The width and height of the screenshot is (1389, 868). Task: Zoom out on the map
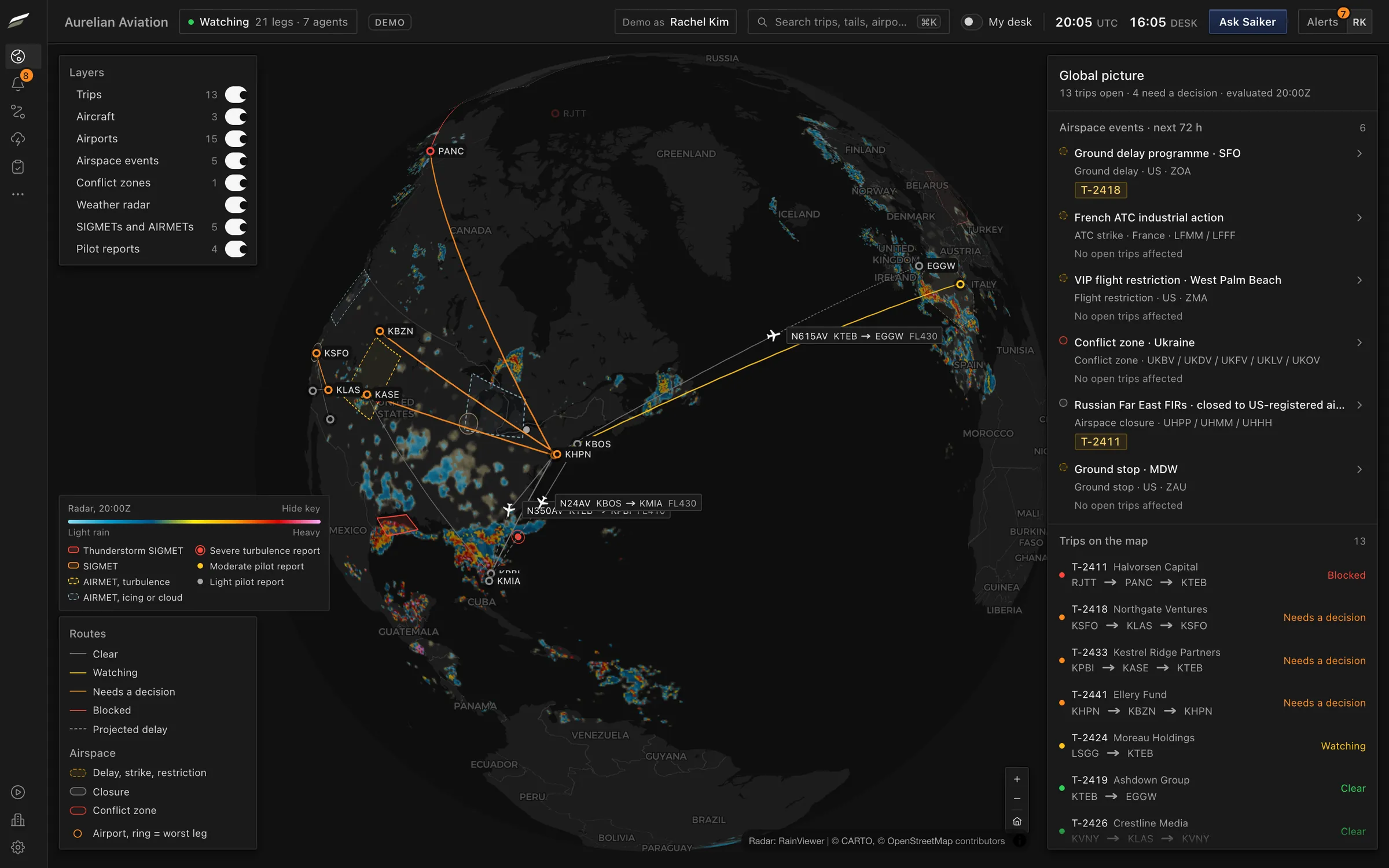point(1017,799)
